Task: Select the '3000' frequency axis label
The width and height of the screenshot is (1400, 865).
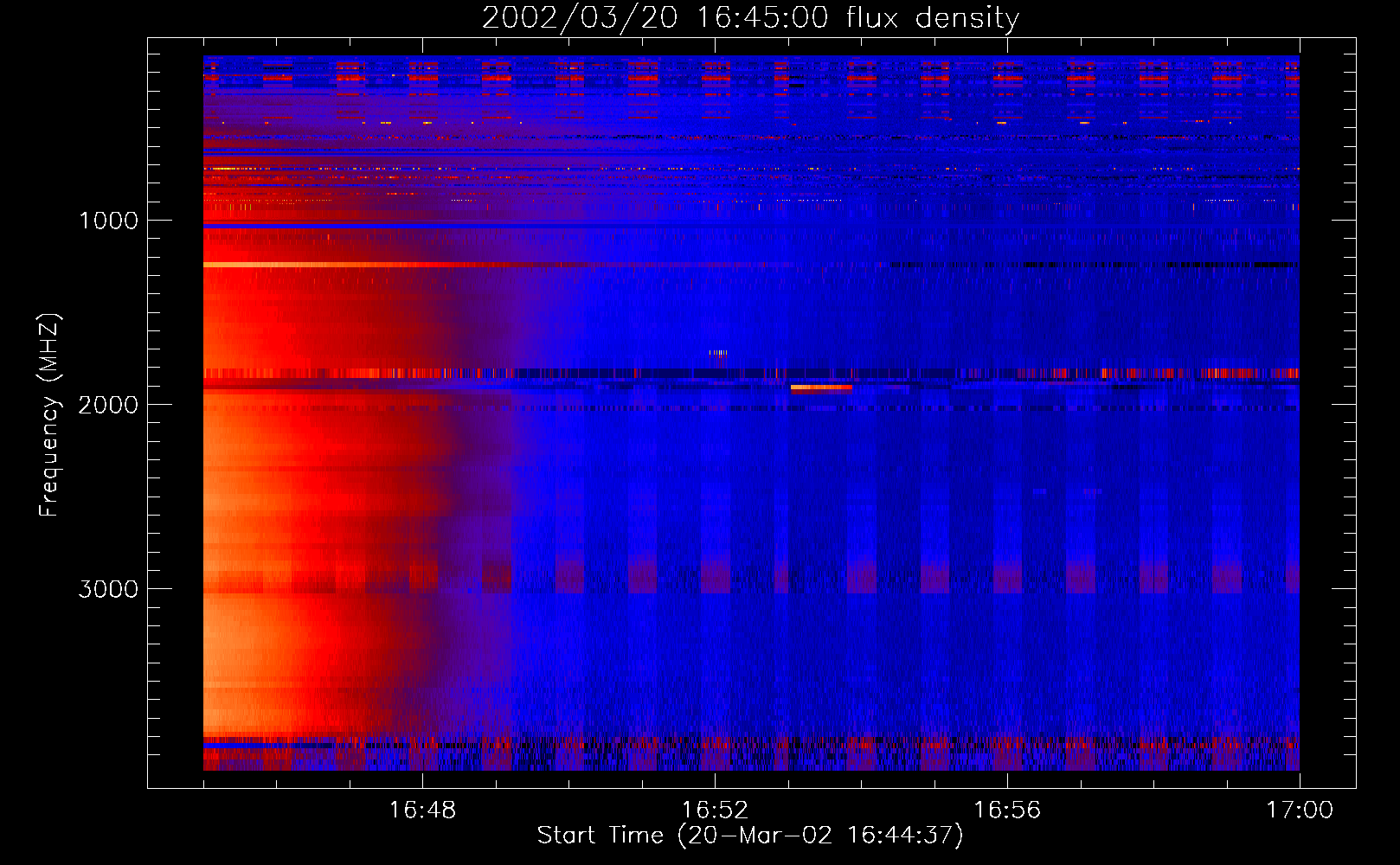Action: point(108,589)
